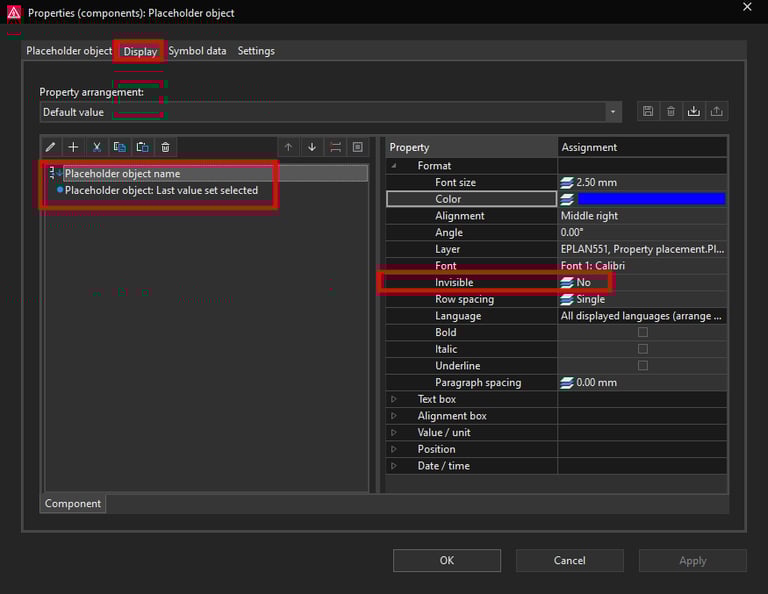
Task: Select the Display tab
Action: click(x=140, y=51)
